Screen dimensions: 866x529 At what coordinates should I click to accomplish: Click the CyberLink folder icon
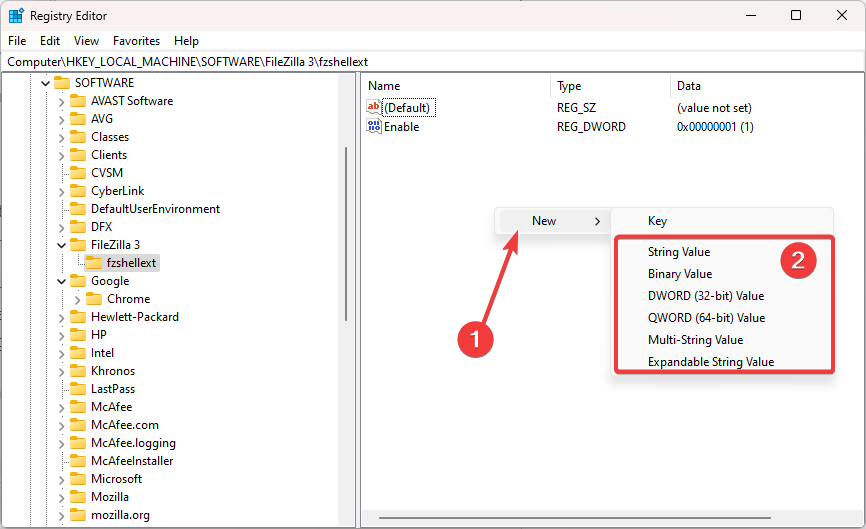coord(78,191)
